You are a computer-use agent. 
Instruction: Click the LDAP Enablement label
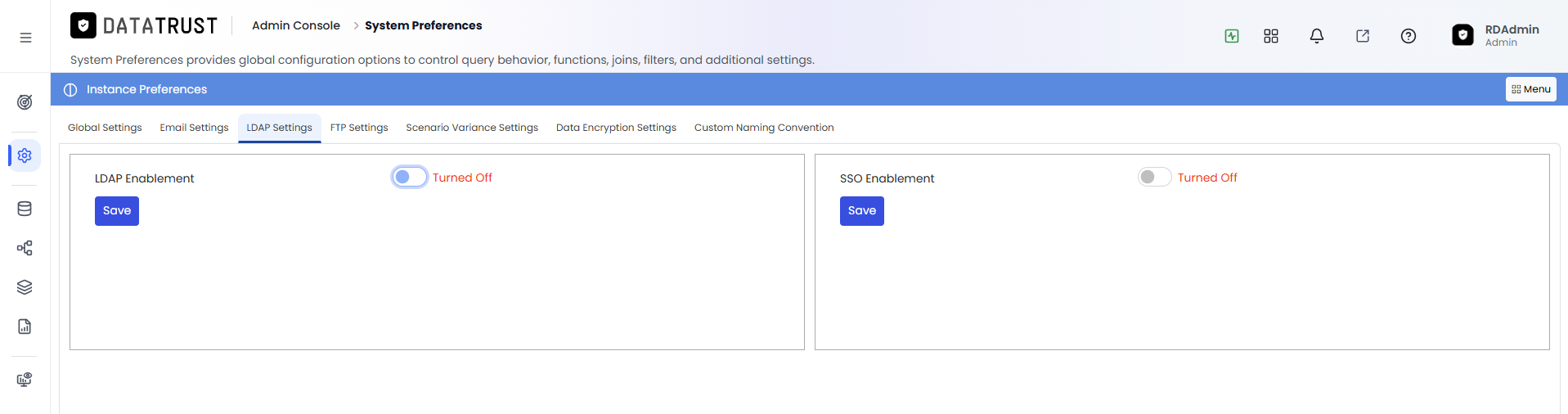pyautogui.click(x=145, y=178)
